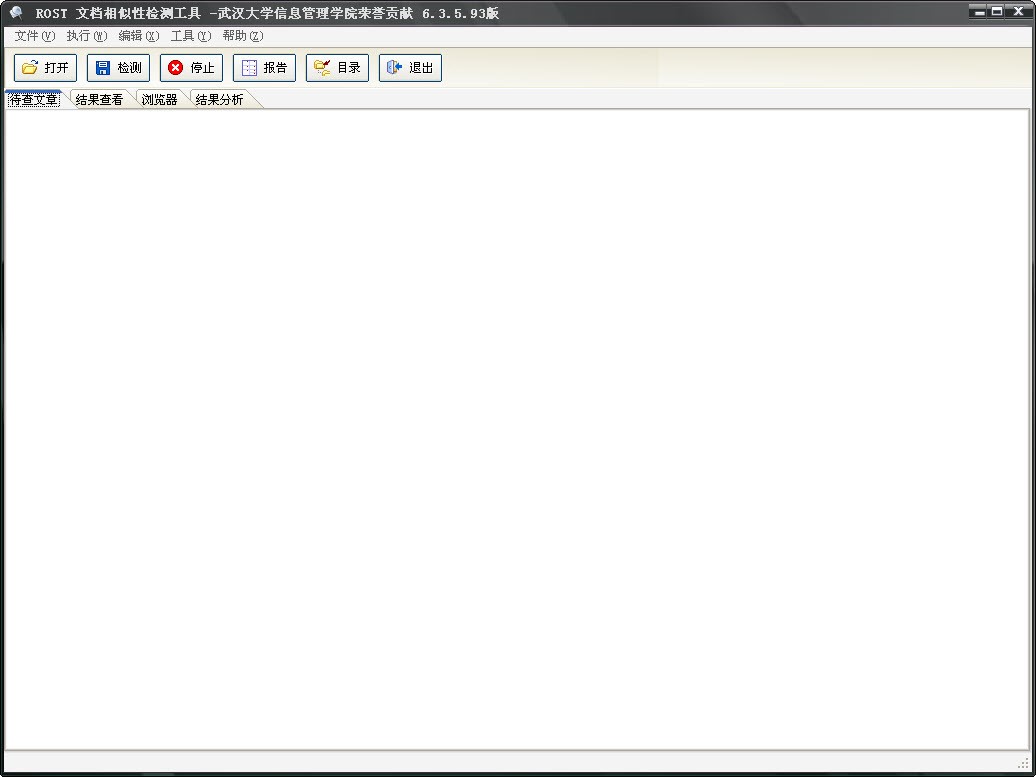The height and width of the screenshot is (777, 1036).
Task: Open the 文件(V) menu
Action: coord(34,36)
